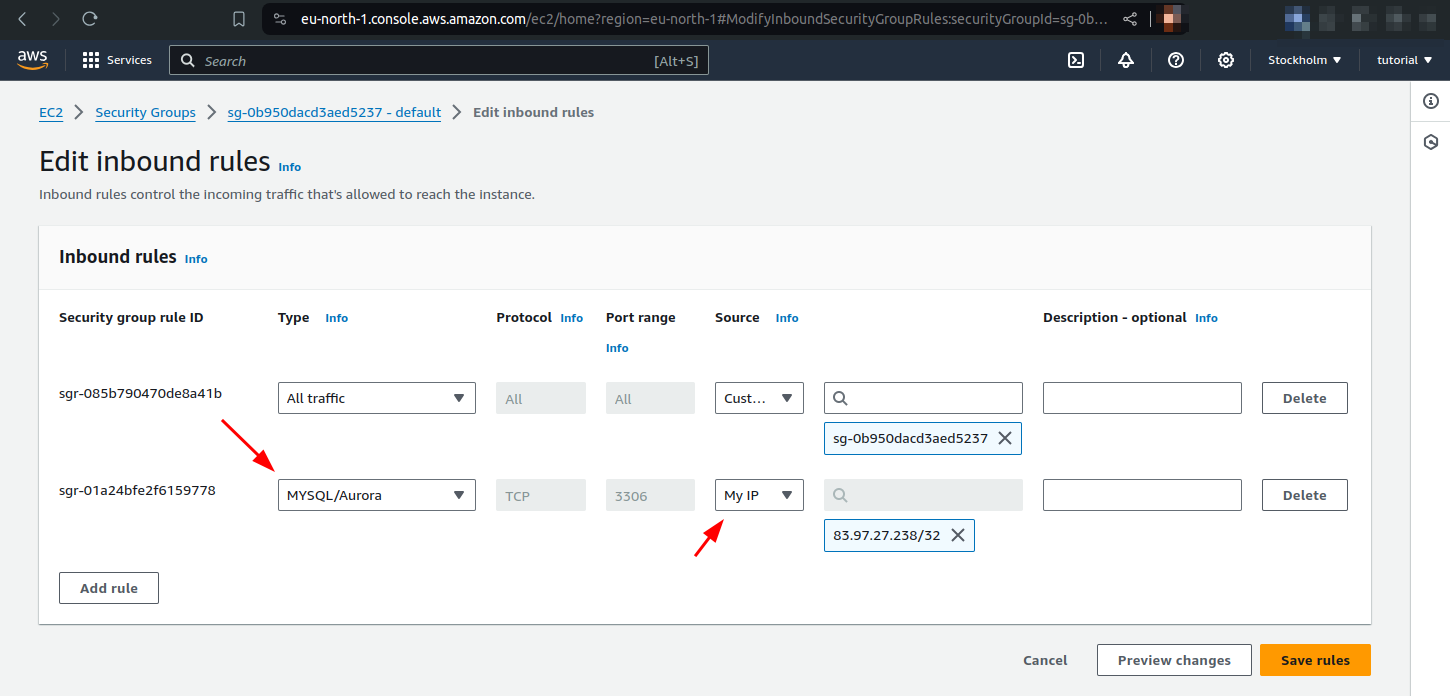Open the MYSQL/Aurora type dropdown
The width and height of the screenshot is (1450, 696).
[376, 494]
